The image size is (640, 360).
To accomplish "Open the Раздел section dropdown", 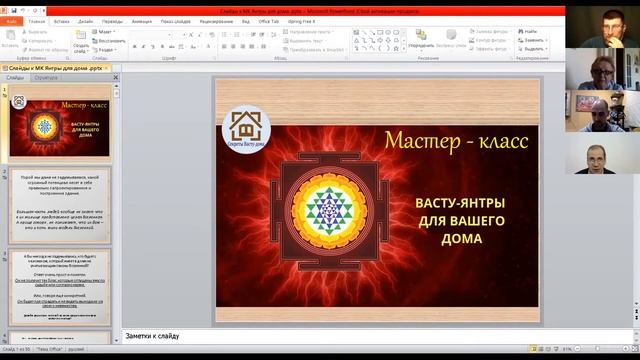I will point(104,50).
